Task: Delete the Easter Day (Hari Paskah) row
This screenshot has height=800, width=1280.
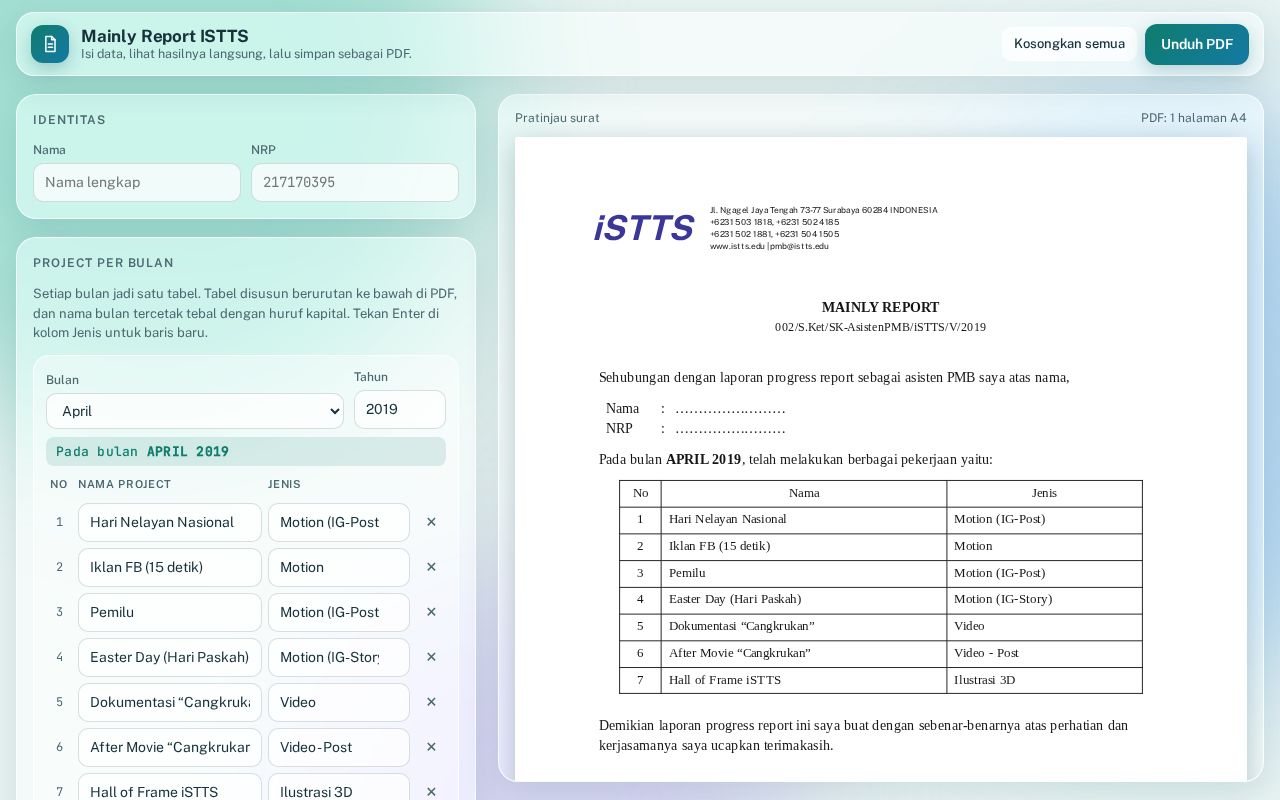Action: pos(431,657)
